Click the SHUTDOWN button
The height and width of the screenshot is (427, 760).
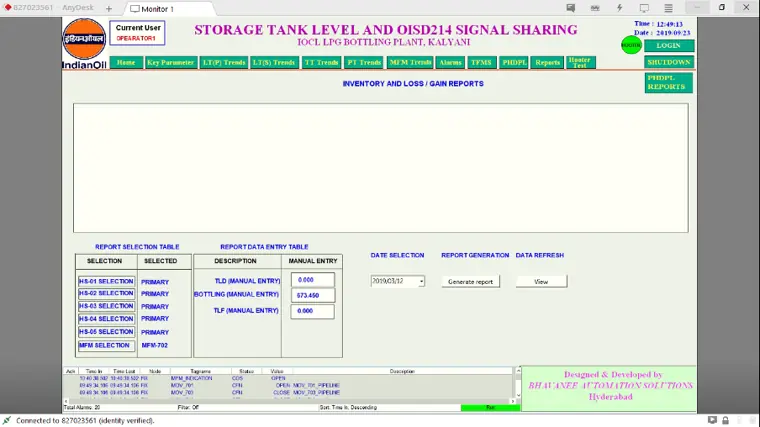(x=669, y=62)
